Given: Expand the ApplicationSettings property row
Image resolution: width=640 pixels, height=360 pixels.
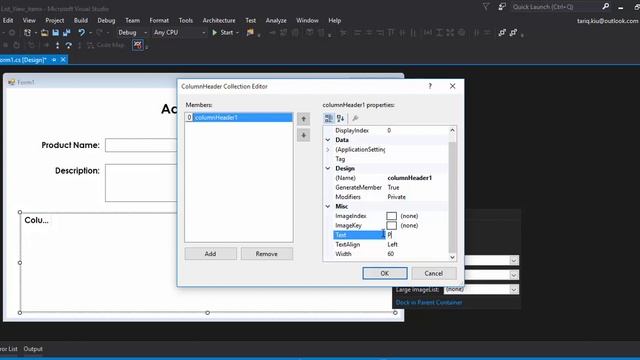Looking at the screenshot, I should click(x=328, y=149).
